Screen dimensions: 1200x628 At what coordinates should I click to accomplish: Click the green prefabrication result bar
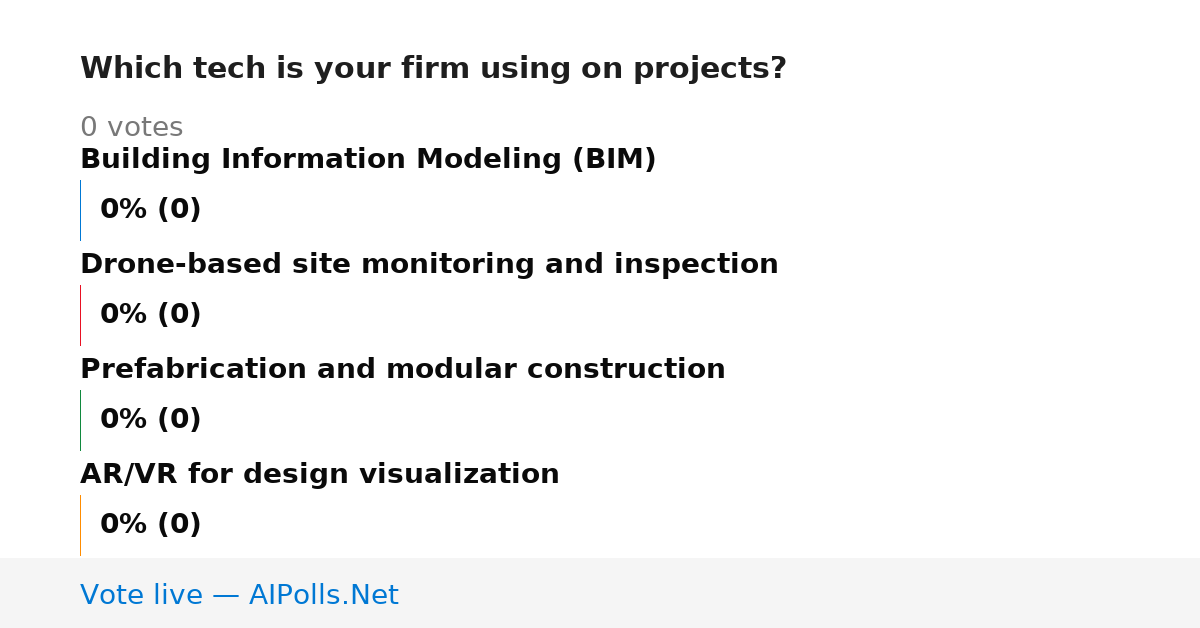coord(81,420)
